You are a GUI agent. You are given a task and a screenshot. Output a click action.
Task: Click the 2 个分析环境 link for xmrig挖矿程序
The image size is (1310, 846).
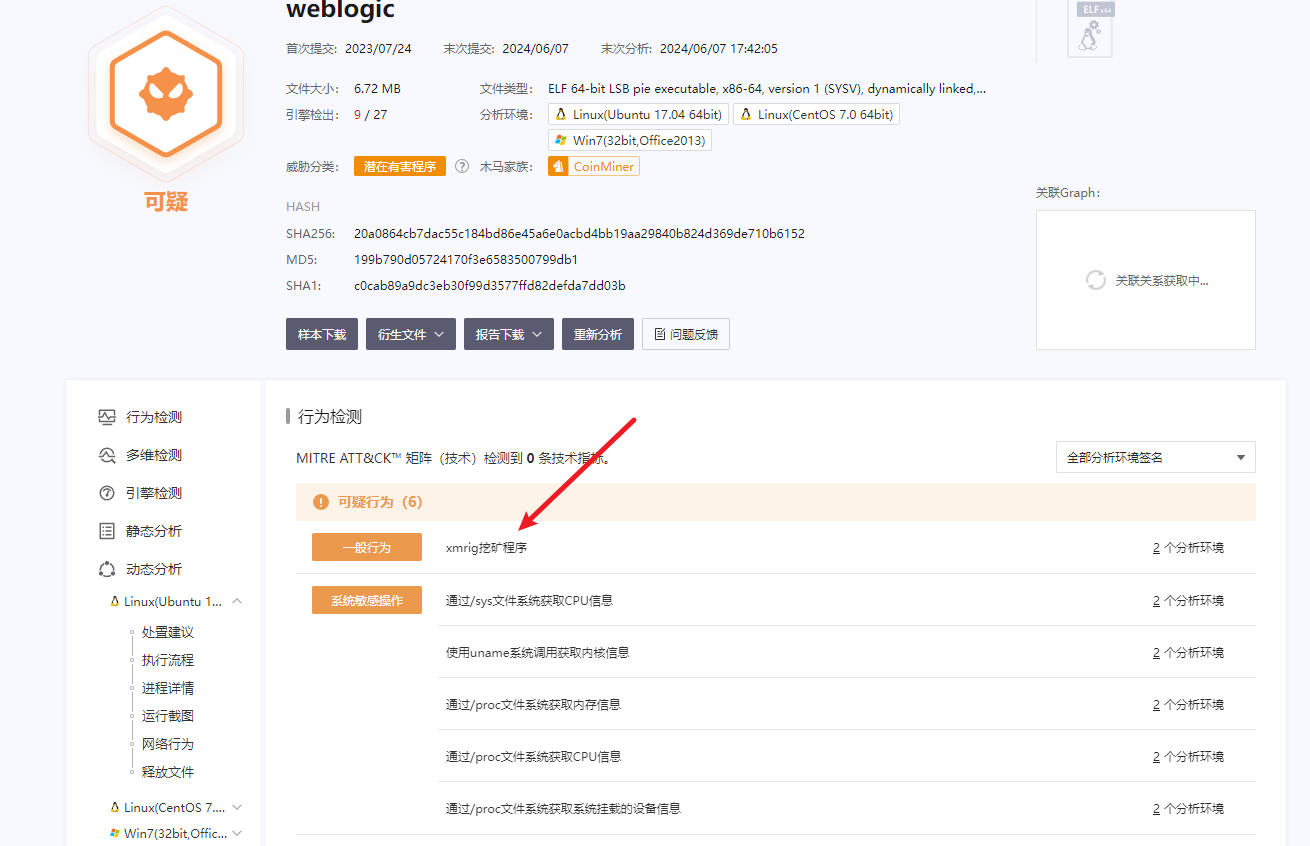pyautogui.click(x=1188, y=548)
